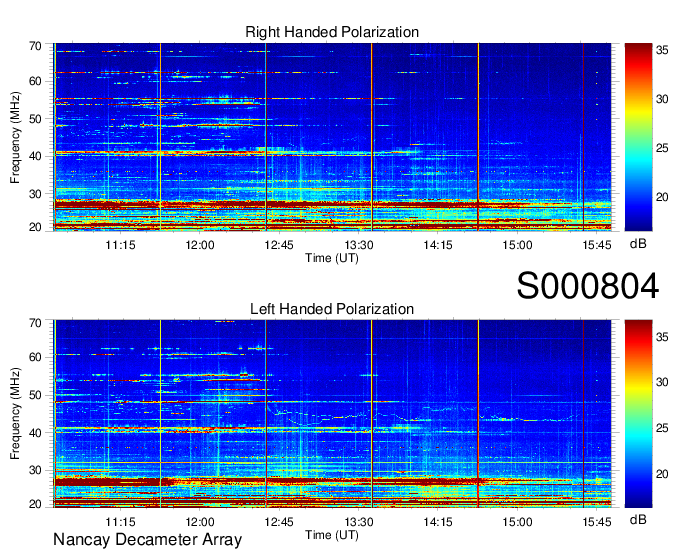Click the 'Left Handed Polarization' title
680x552 pixels.
click(332, 309)
